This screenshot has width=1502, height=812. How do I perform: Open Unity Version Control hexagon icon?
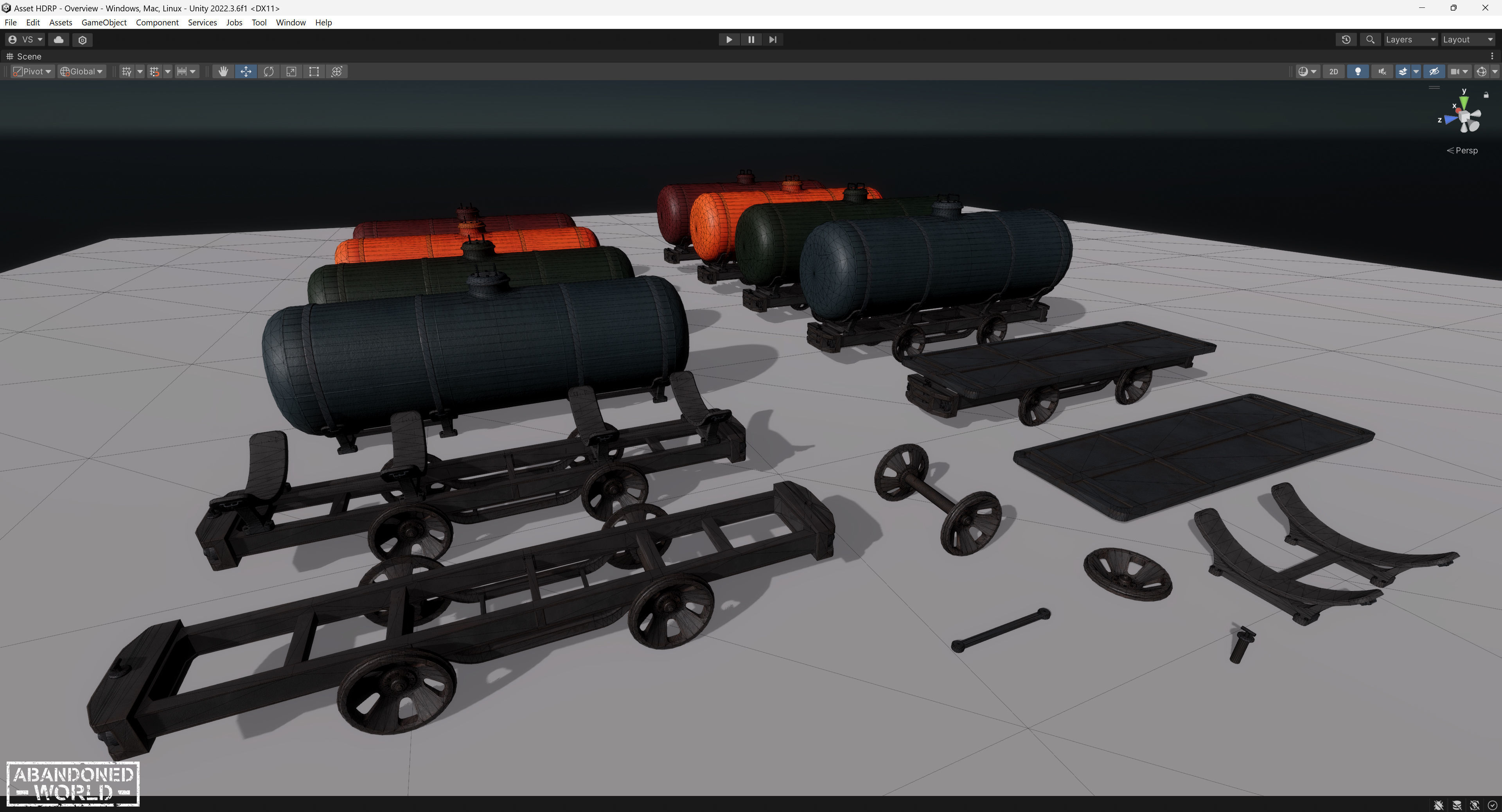pos(82,40)
